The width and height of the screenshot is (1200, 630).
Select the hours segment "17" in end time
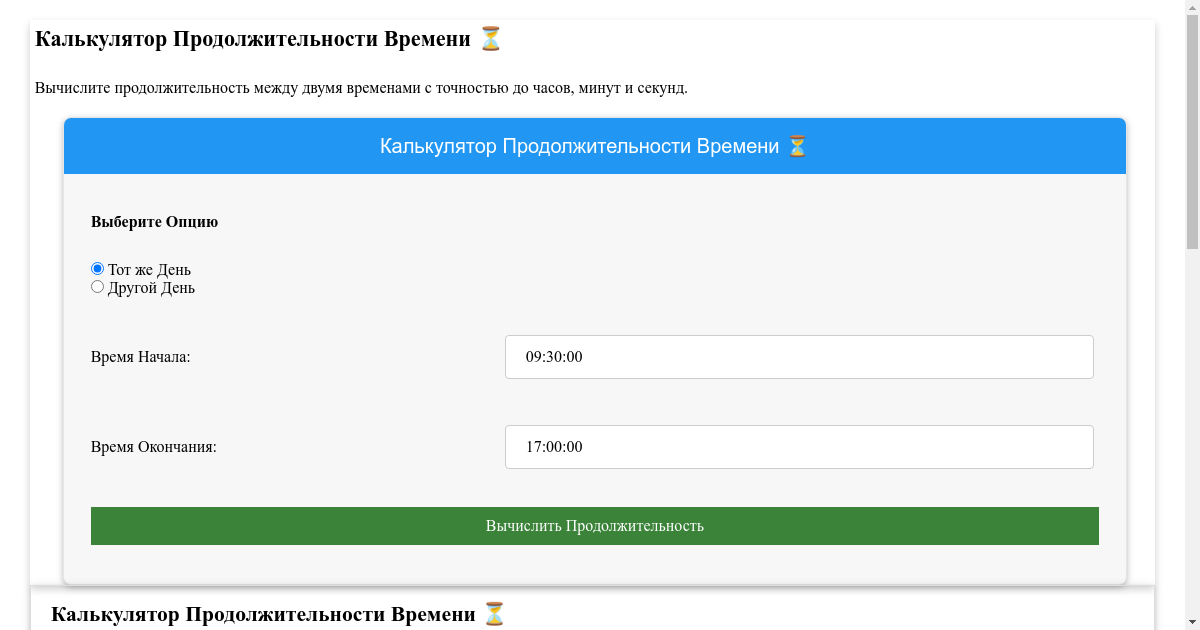pos(534,447)
